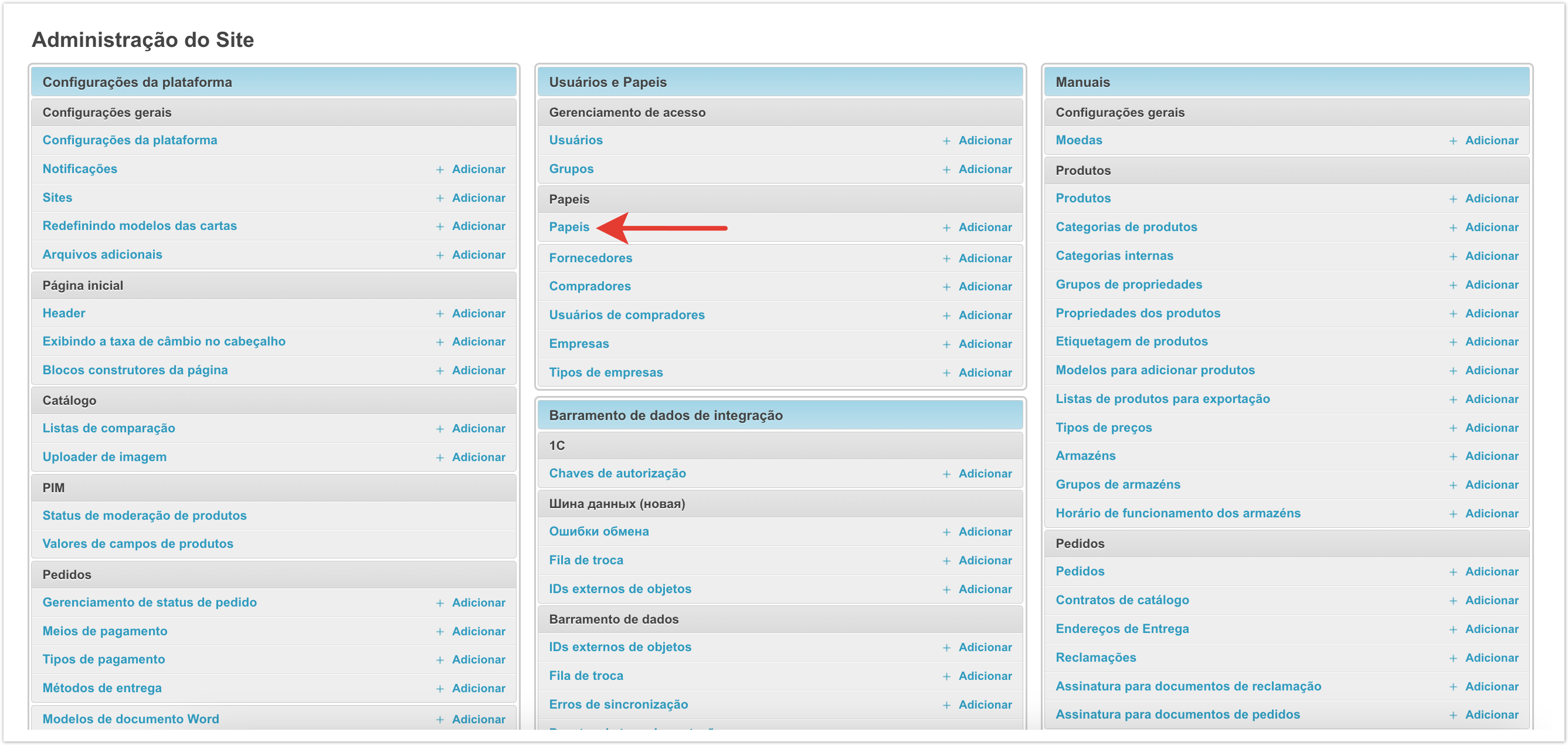
Task: Click Usuários e Papeis section header
Action: pyautogui.click(x=607, y=82)
